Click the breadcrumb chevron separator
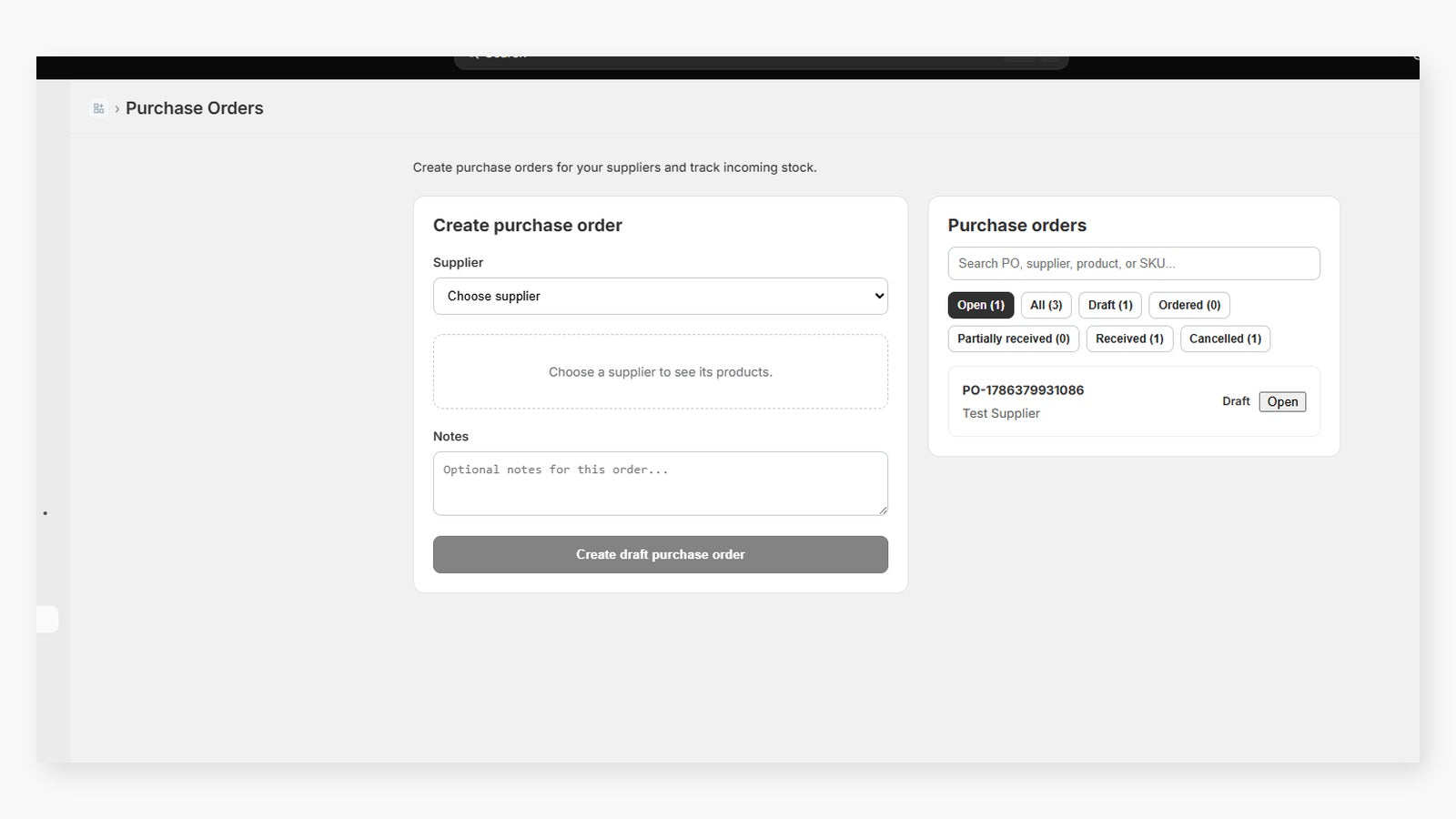Screen dimensions: 1456x819 coord(116,109)
